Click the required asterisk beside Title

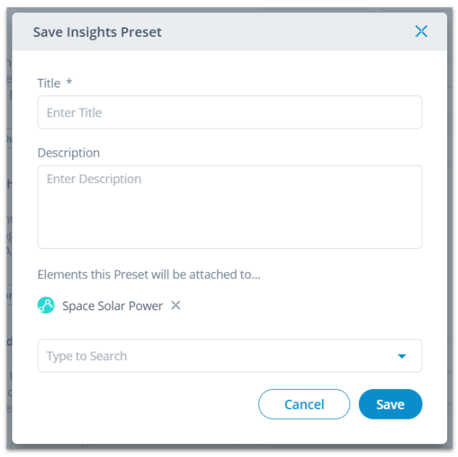coord(69,81)
